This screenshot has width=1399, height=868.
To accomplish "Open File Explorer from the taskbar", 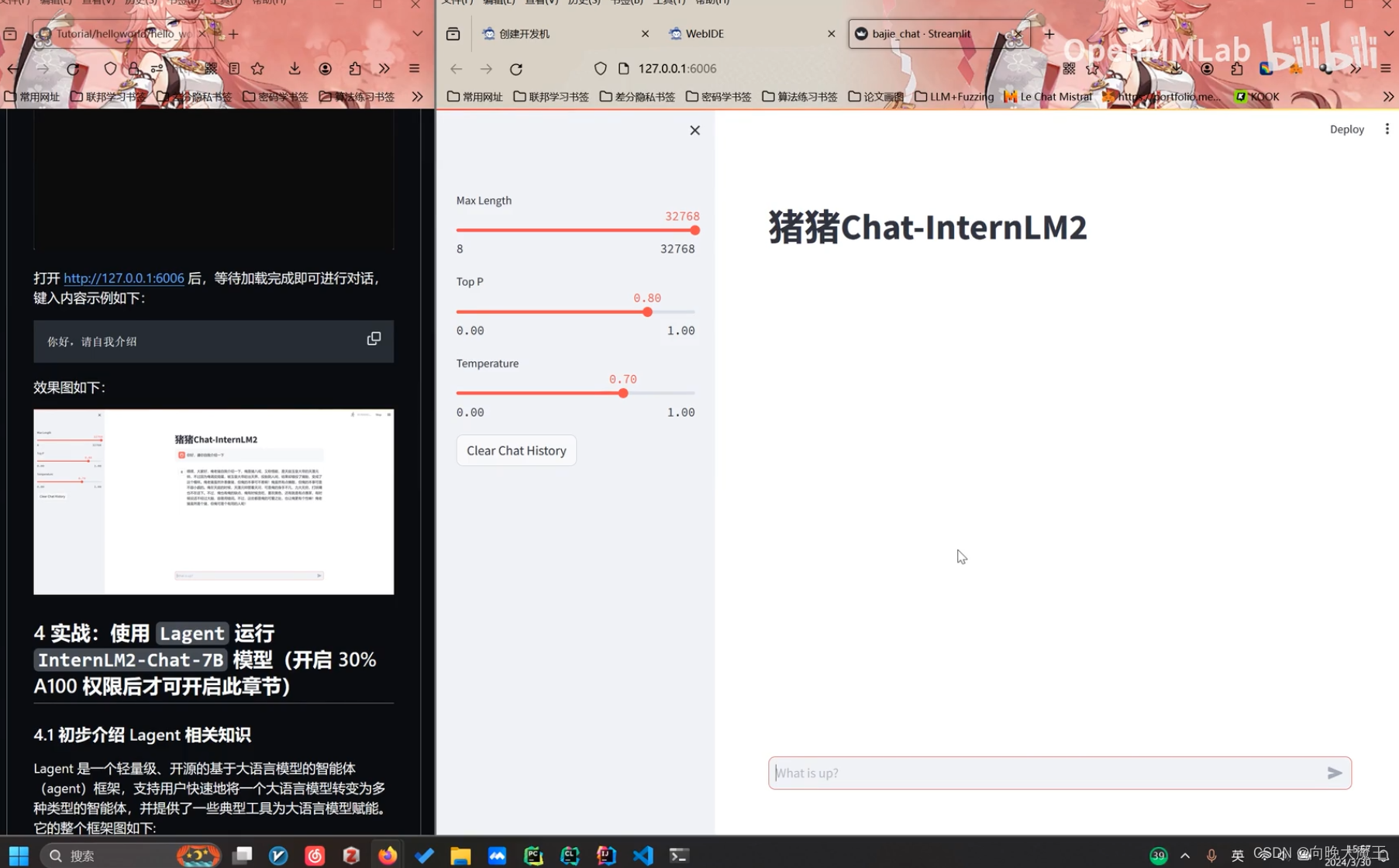I will (x=460, y=856).
